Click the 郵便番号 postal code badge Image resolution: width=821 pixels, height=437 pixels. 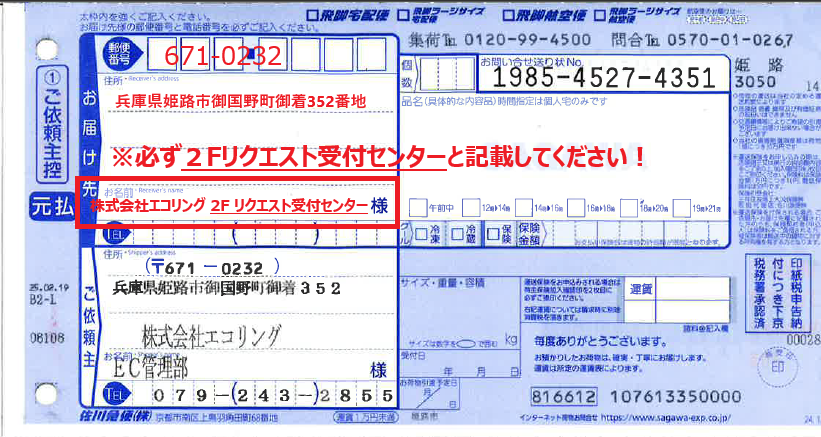123,54
